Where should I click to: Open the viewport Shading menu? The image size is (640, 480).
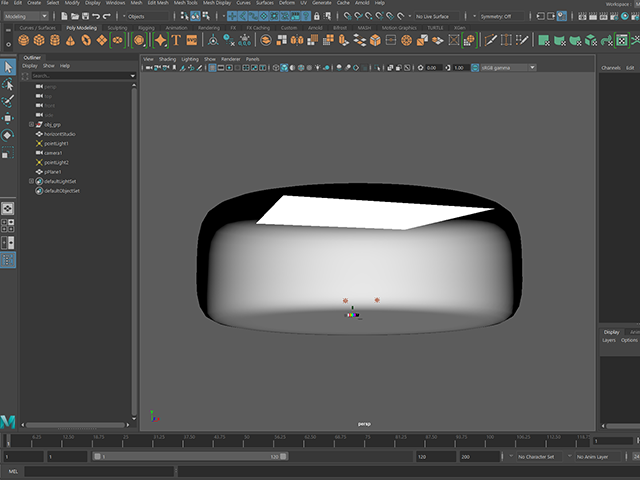point(167,59)
